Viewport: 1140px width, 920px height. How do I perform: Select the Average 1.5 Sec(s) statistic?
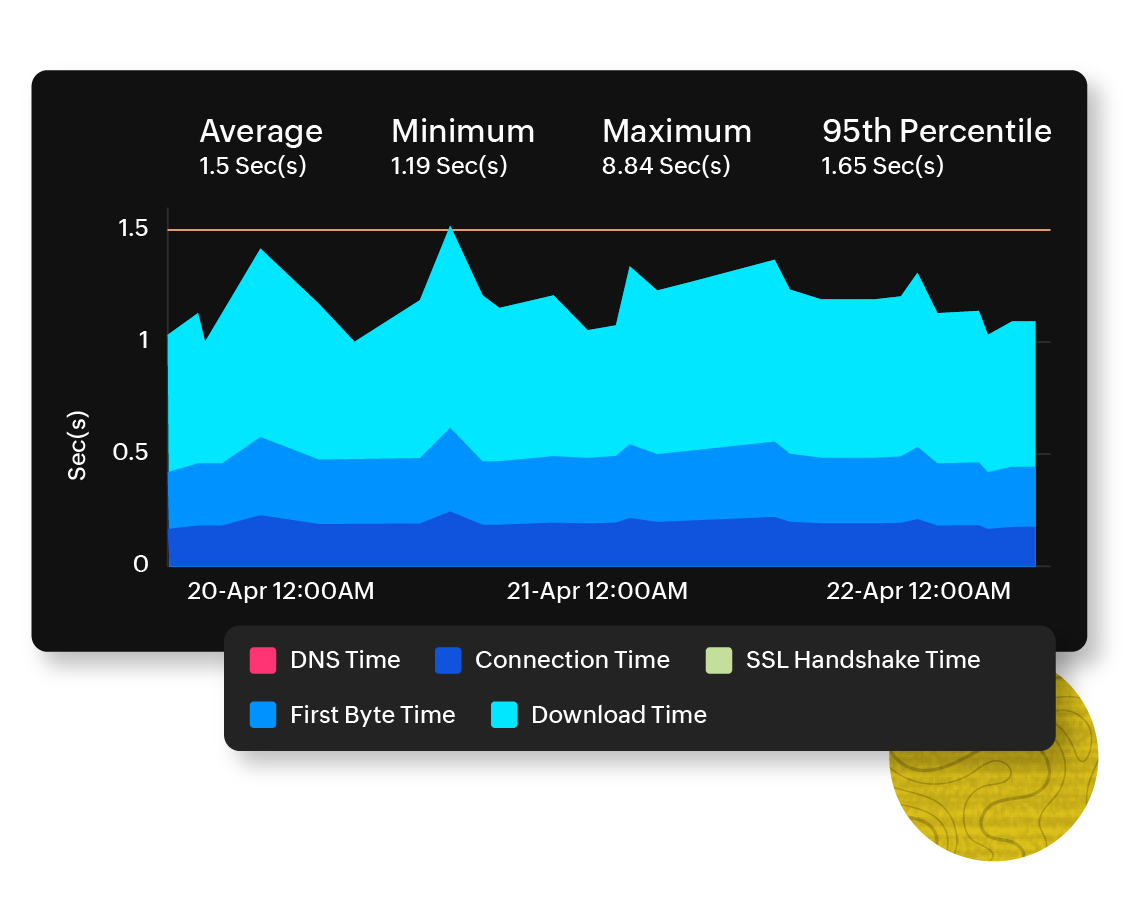point(260,146)
